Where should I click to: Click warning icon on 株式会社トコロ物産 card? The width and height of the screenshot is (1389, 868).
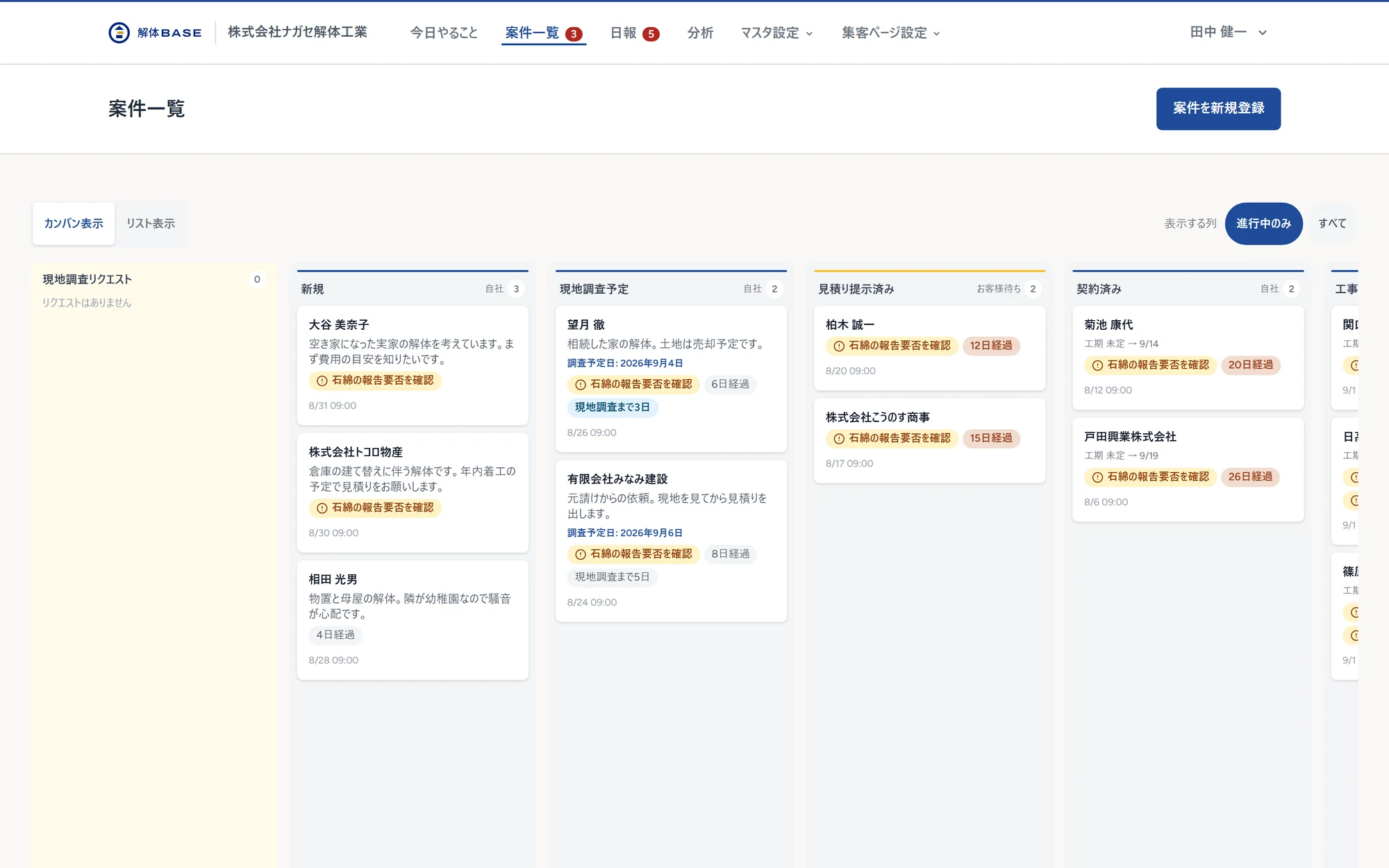[322, 508]
